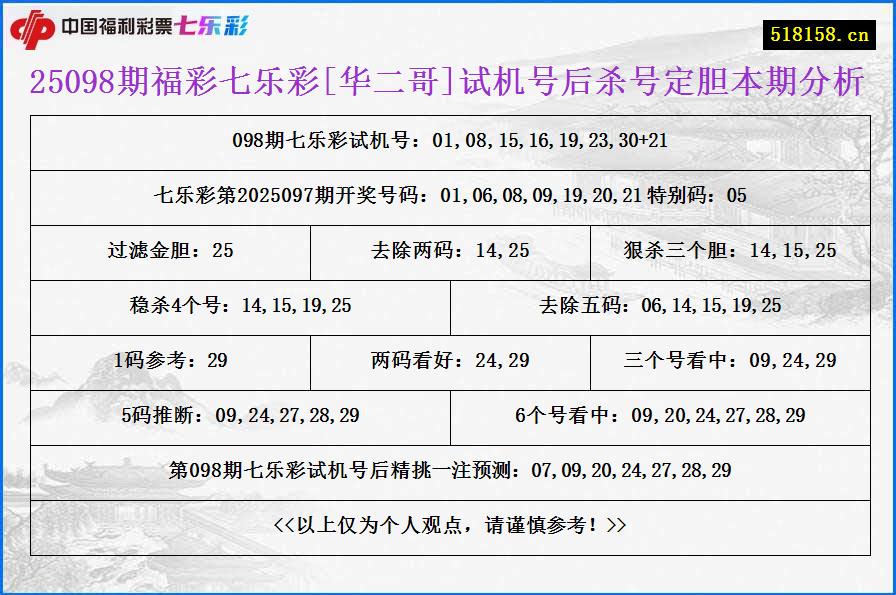Open the 098期试机号 header row
896x595 pixels.
click(x=448, y=142)
